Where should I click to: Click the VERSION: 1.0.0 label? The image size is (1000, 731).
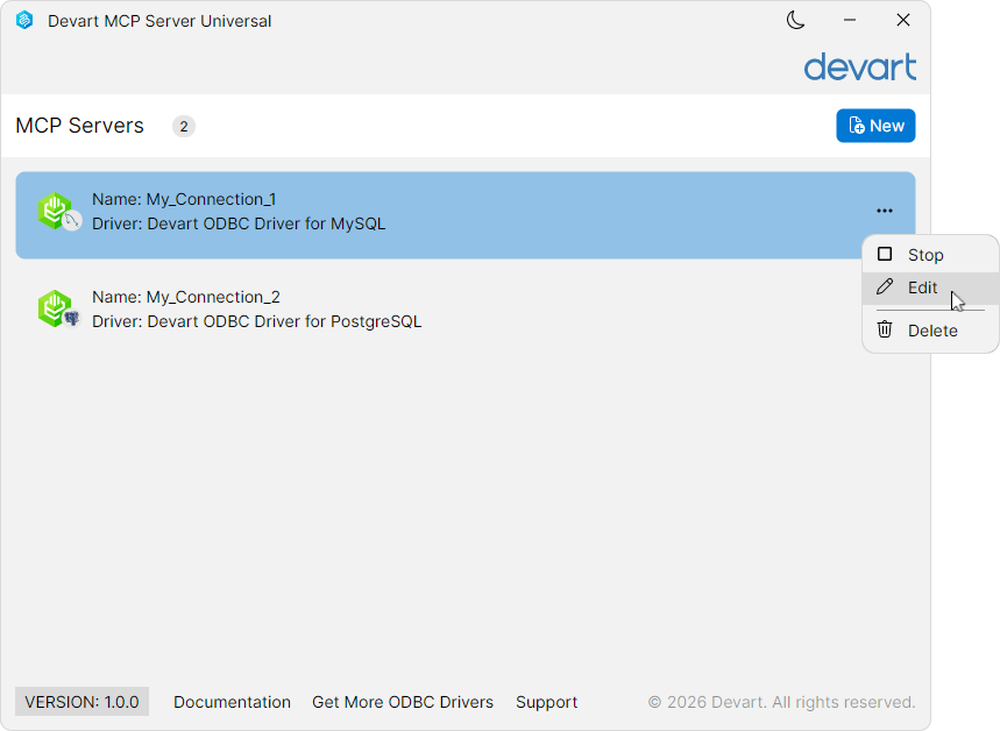point(82,702)
